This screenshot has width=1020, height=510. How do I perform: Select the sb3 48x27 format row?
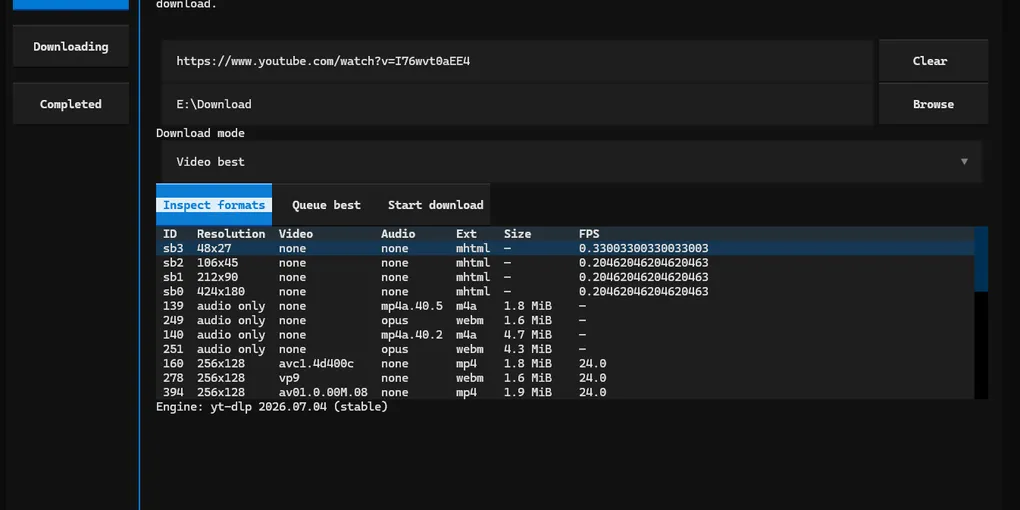click(x=565, y=248)
